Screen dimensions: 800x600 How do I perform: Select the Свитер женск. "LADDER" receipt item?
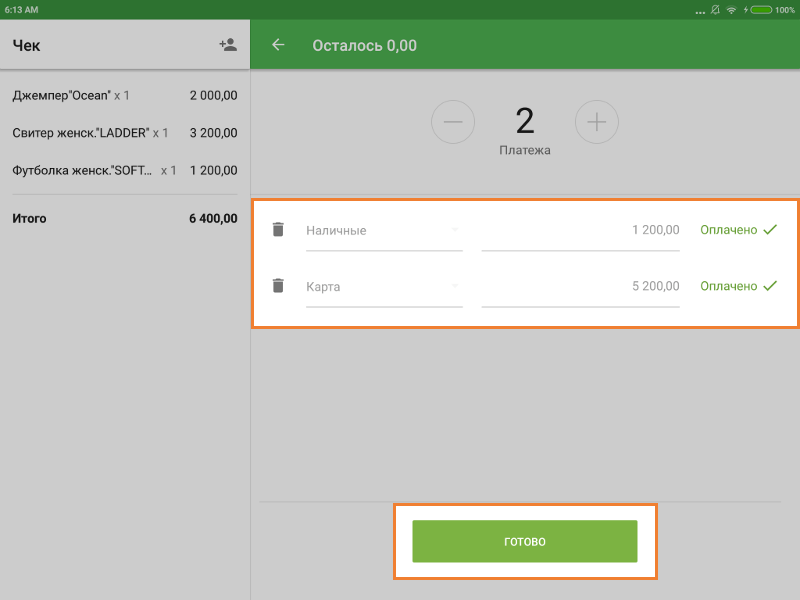[x=124, y=133]
